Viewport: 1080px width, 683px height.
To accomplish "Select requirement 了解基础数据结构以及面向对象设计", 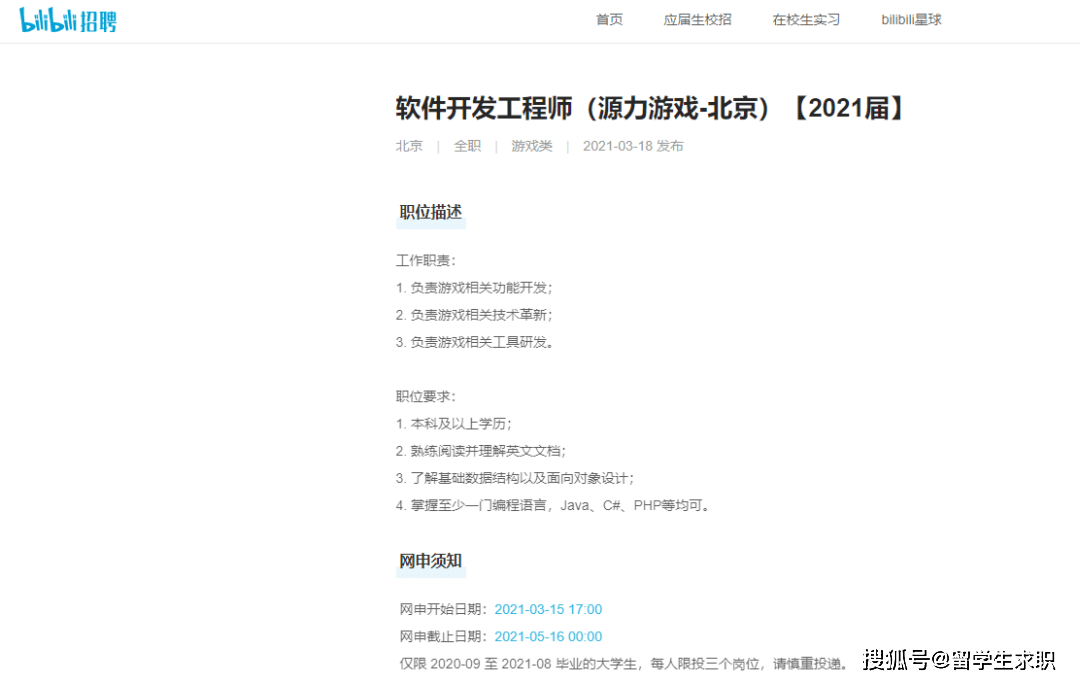I will click(x=515, y=478).
